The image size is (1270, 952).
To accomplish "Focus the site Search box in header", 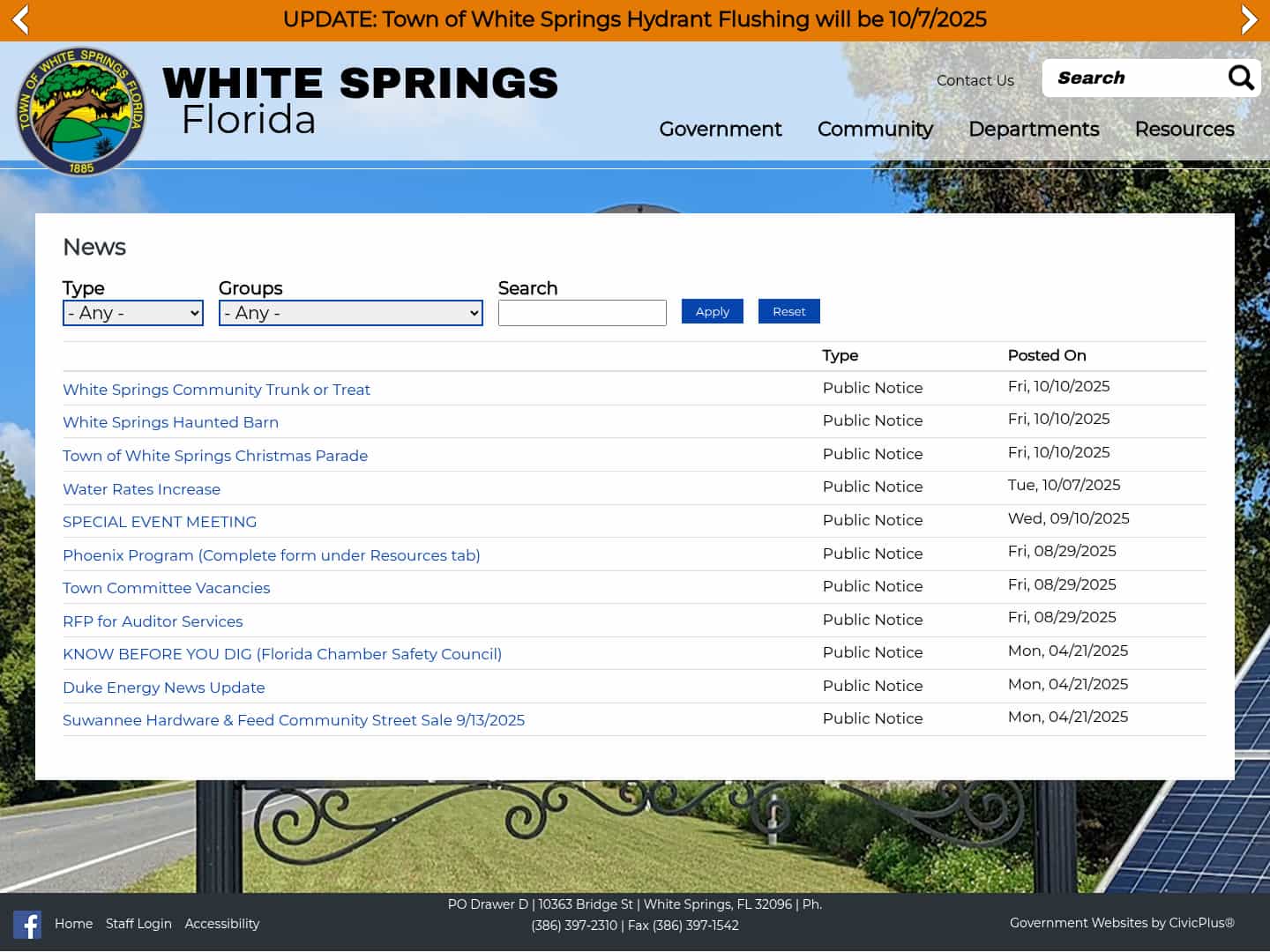I will click(x=1133, y=78).
